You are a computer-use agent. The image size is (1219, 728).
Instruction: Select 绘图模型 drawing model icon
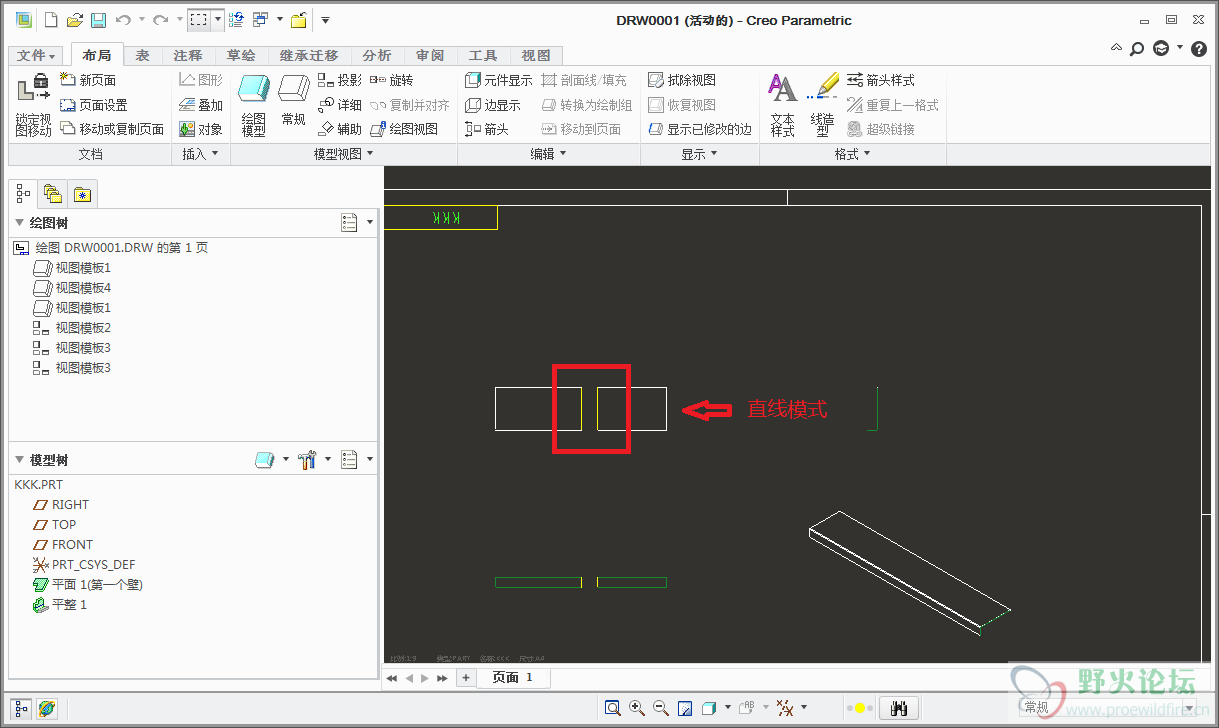(254, 105)
